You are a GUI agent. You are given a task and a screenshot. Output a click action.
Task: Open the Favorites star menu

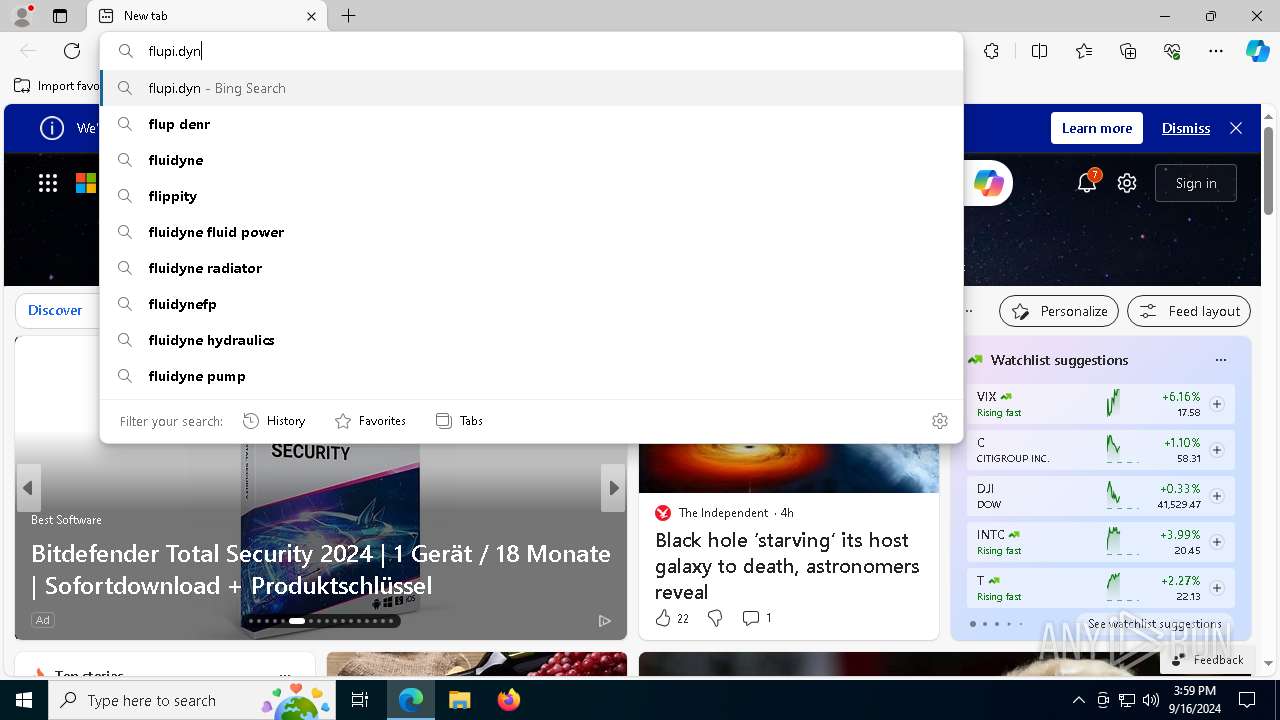pyautogui.click(x=1084, y=51)
